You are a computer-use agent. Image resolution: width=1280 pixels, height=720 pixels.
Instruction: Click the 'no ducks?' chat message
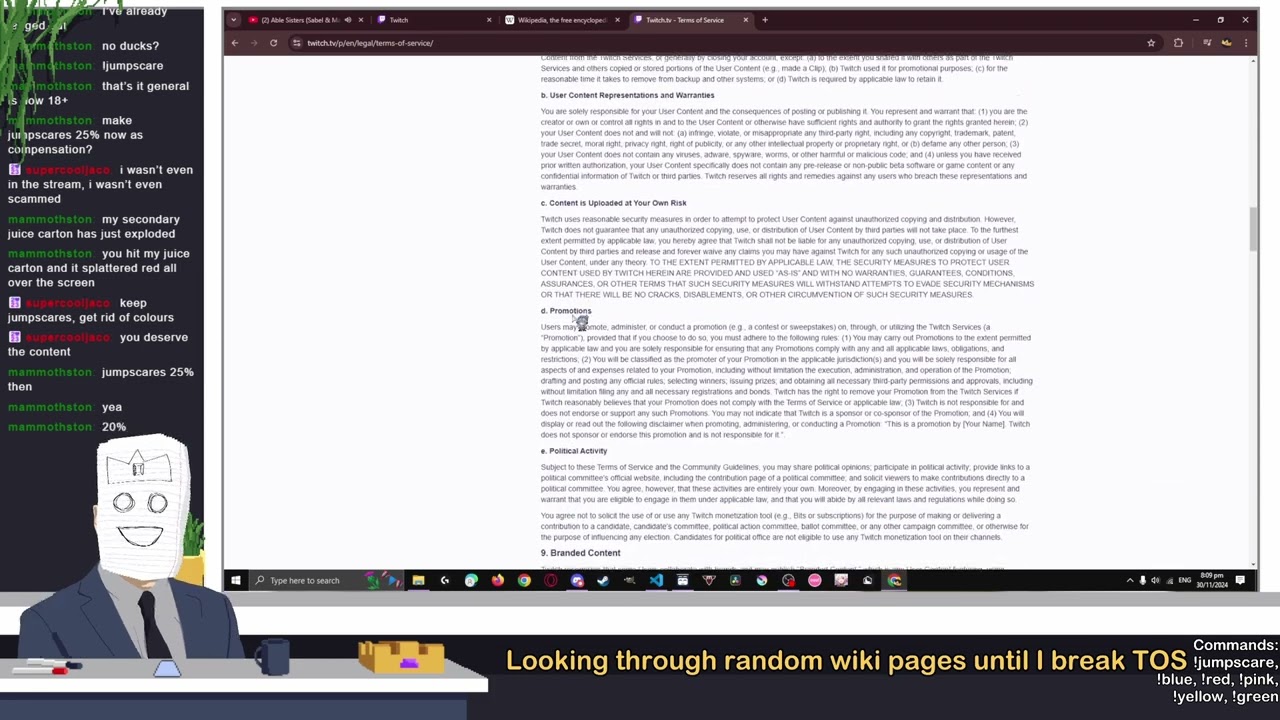(130, 46)
